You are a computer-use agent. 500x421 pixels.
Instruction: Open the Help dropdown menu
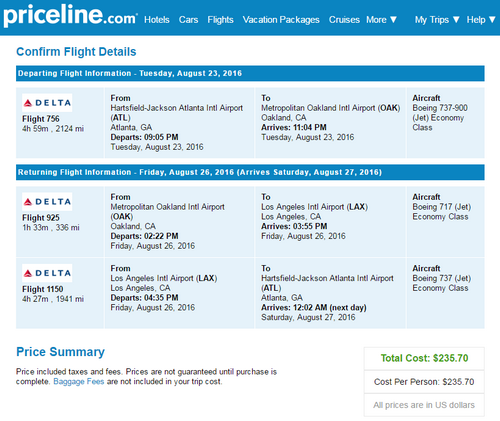[x=481, y=20]
